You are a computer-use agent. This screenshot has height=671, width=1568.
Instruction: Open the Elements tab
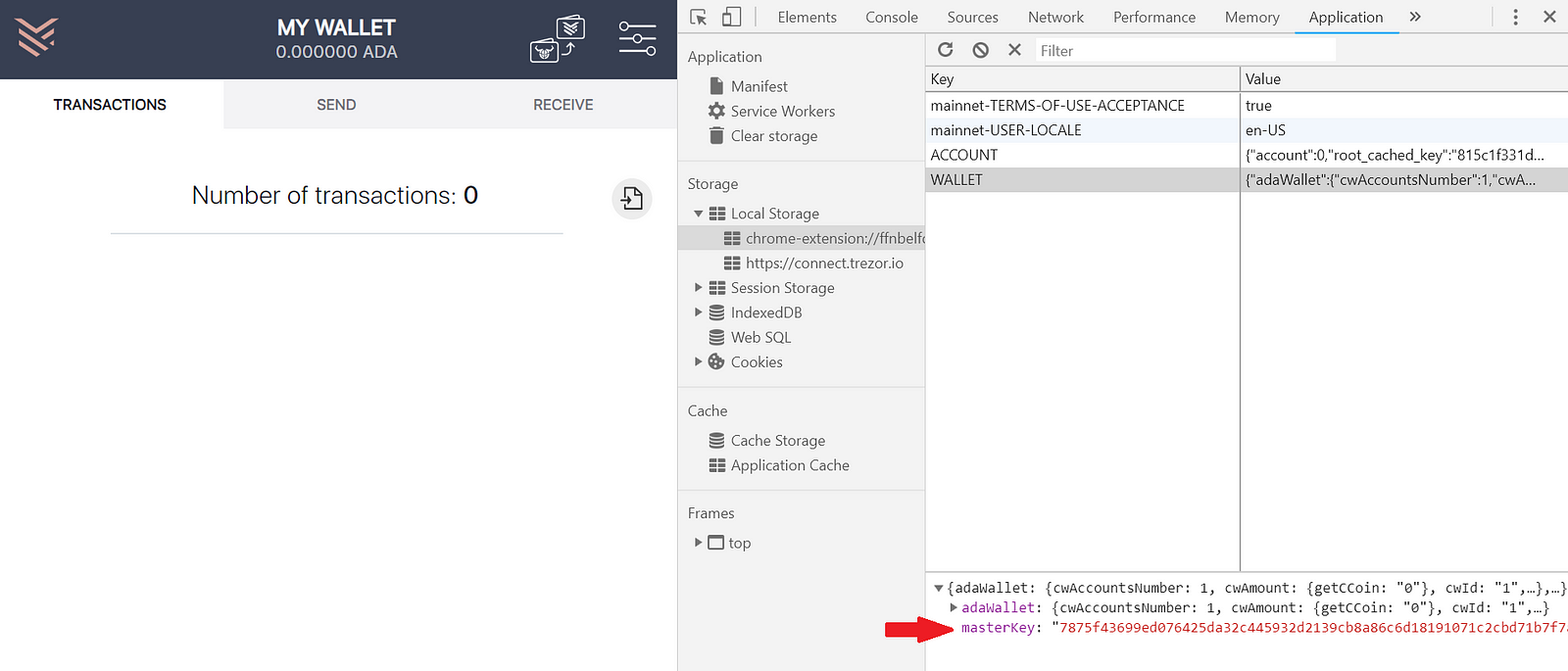click(x=807, y=17)
